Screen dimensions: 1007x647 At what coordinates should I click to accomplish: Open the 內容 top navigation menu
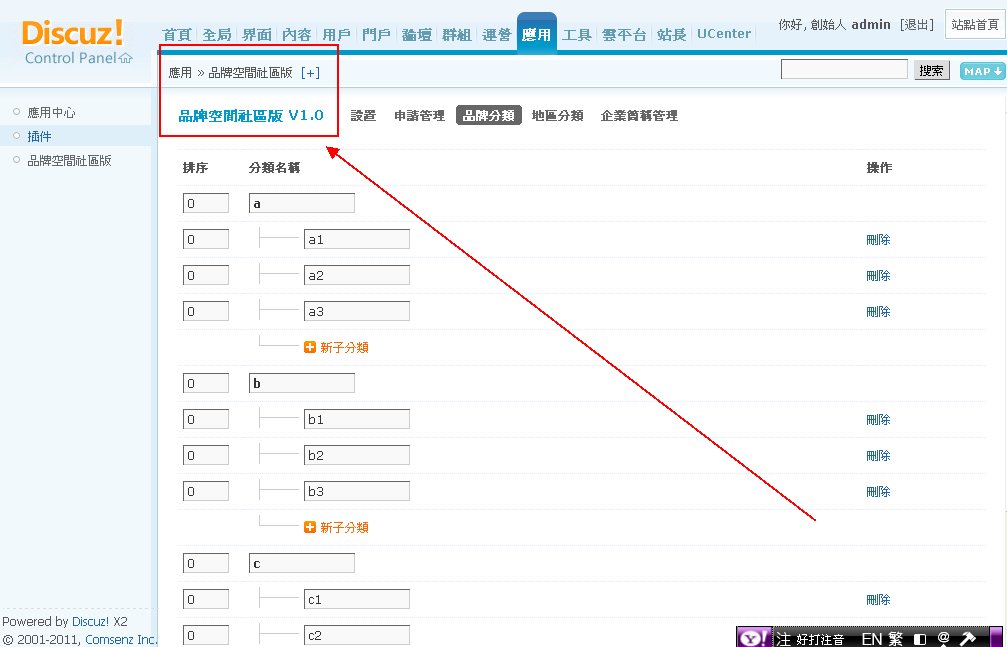297,34
